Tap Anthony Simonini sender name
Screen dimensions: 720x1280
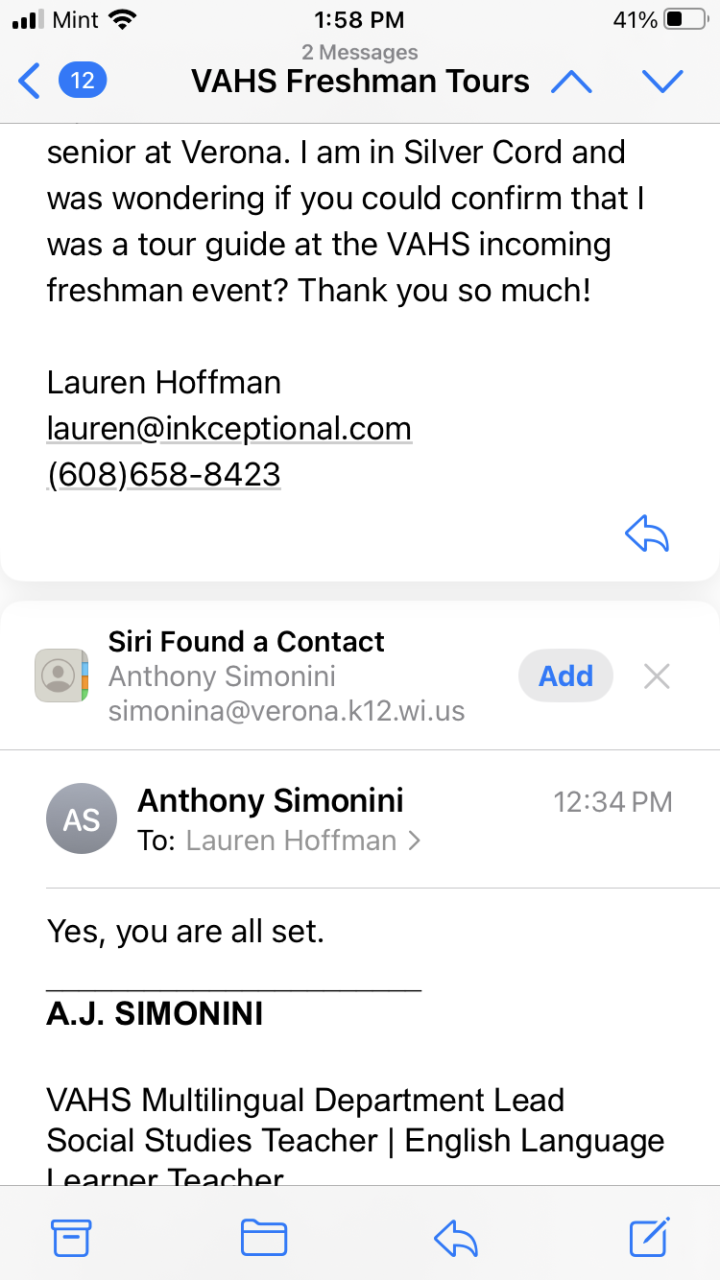click(x=270, y=800)
